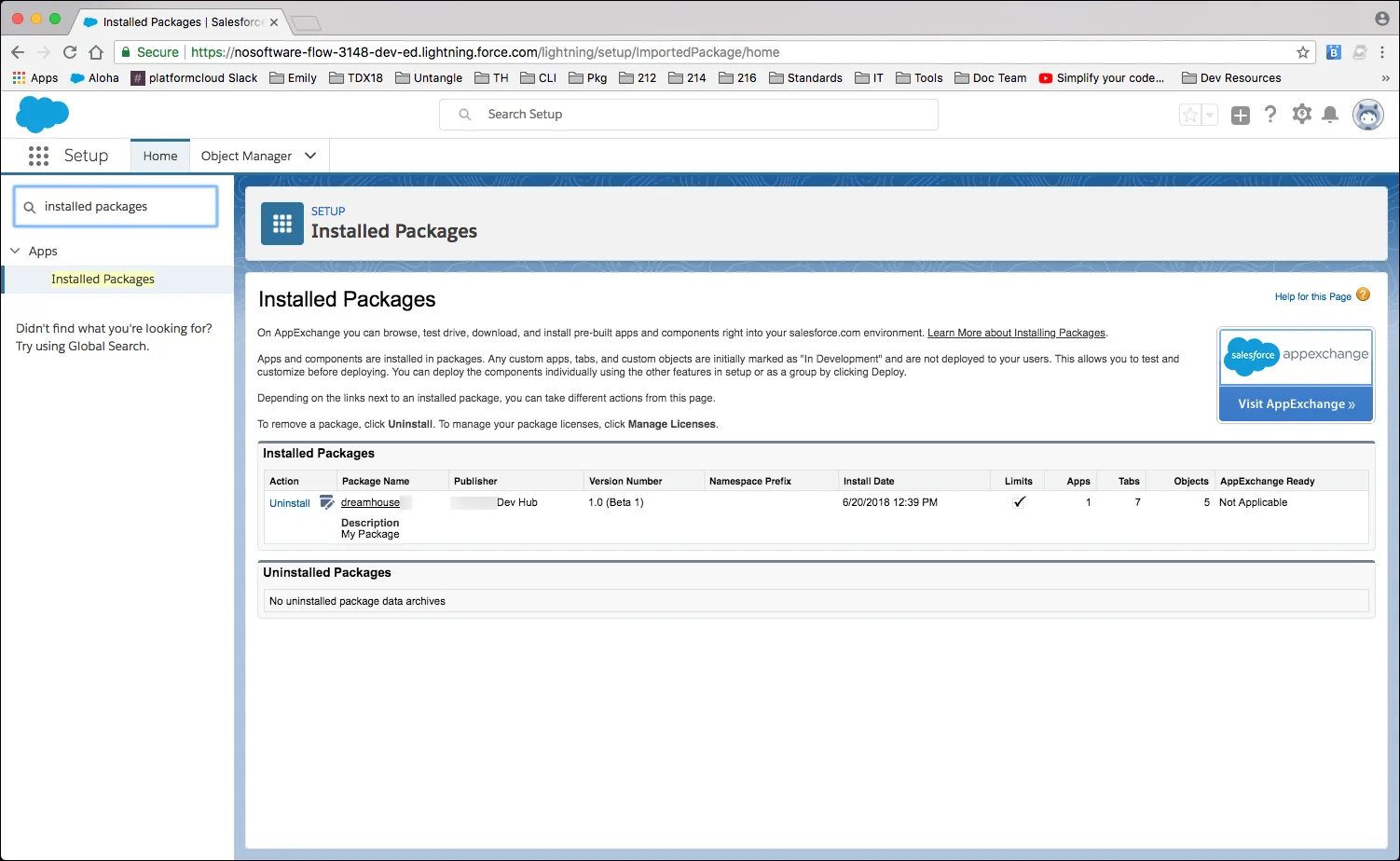
Task: Open the Aloha bookmark
Action: pos(95,78)
